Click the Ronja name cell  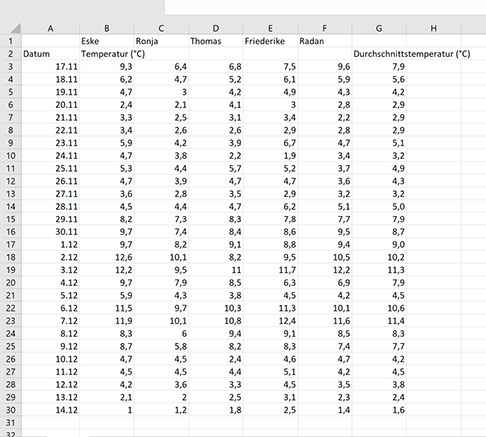(x=161, y=41)
